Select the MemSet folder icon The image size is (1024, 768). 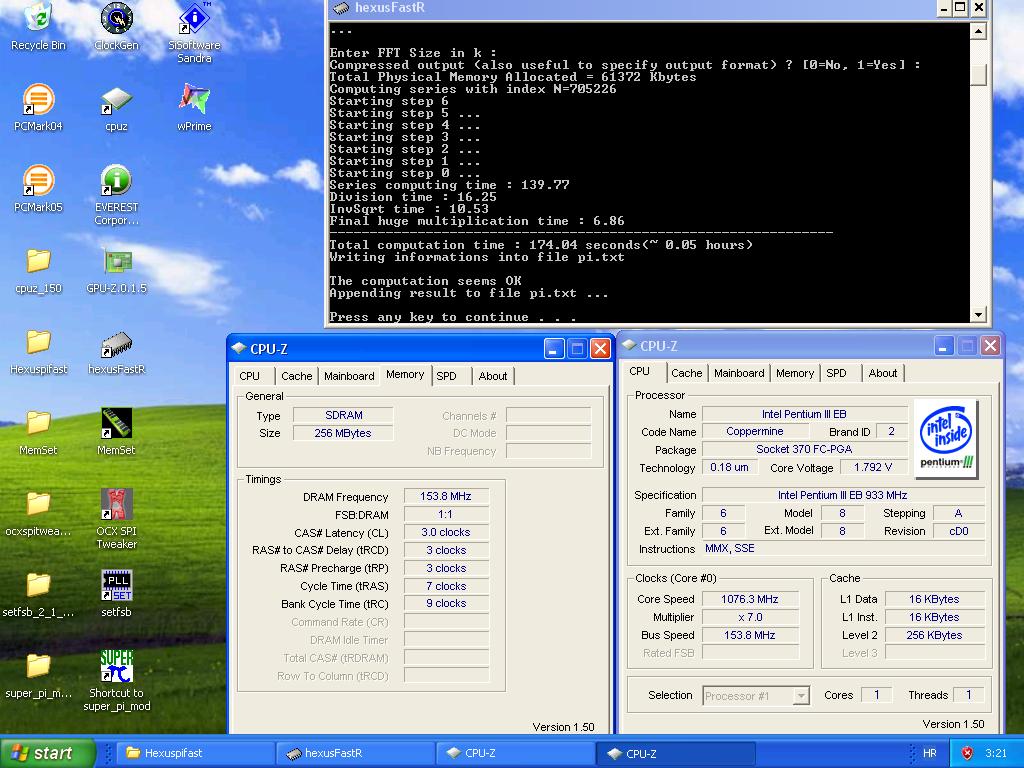(x=39, y=423)
